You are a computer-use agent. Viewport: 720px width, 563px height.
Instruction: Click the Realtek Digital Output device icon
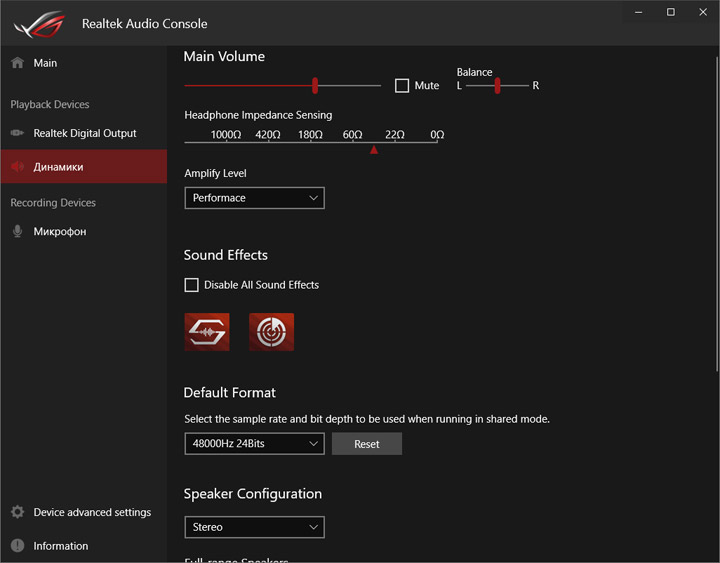point(17,133)
